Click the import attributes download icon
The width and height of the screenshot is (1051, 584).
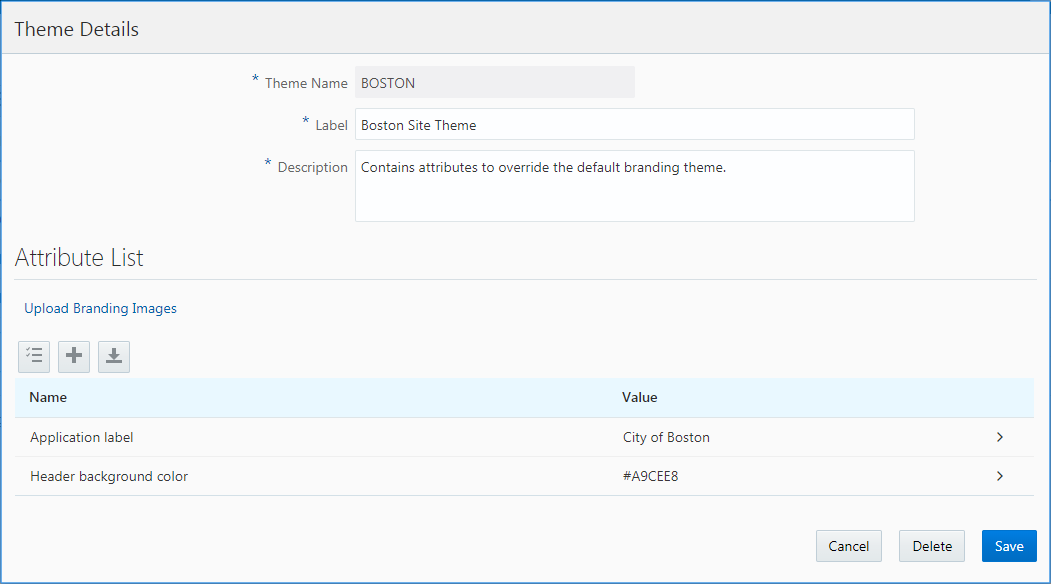[113, 356]
